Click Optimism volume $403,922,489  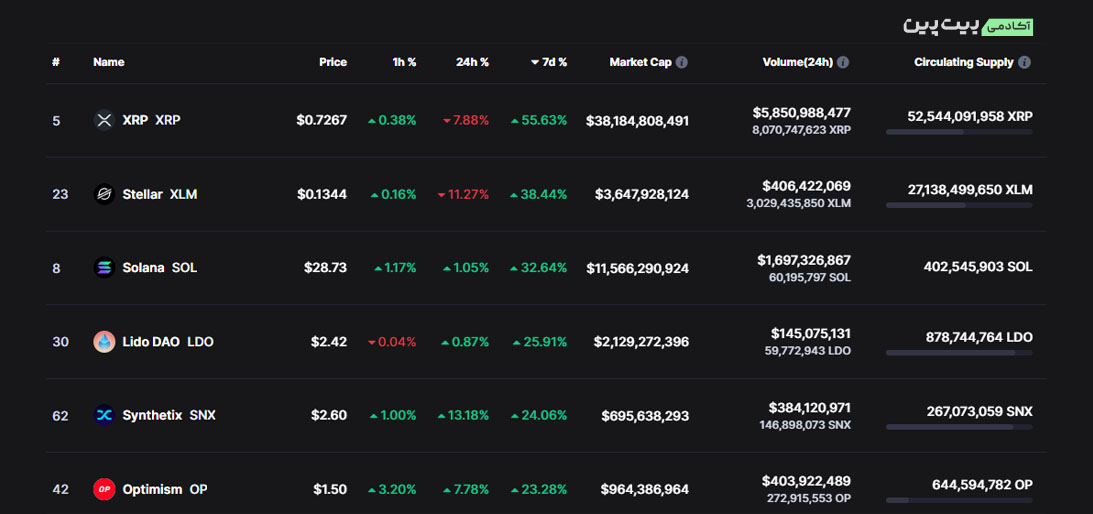(807, 481)
